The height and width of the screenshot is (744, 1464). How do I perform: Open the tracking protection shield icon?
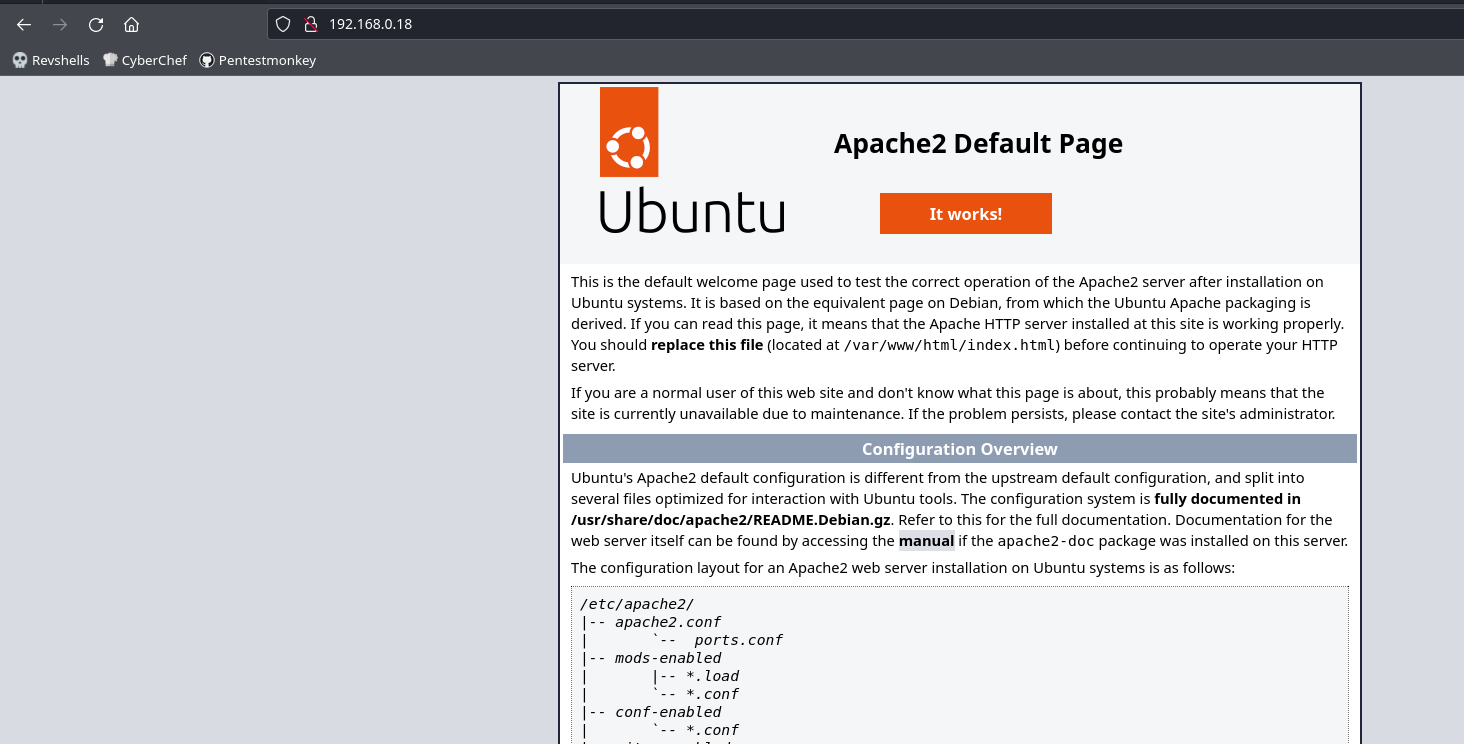coord(283,24)
